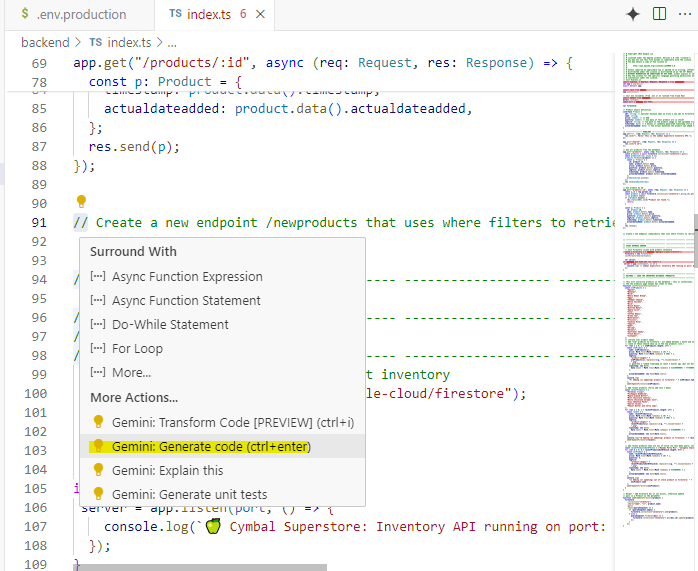This screenshot has width=698, height=571.
Task: Click console.log statement on line 107
Action: pyautogui.click(x=355, y=527)
